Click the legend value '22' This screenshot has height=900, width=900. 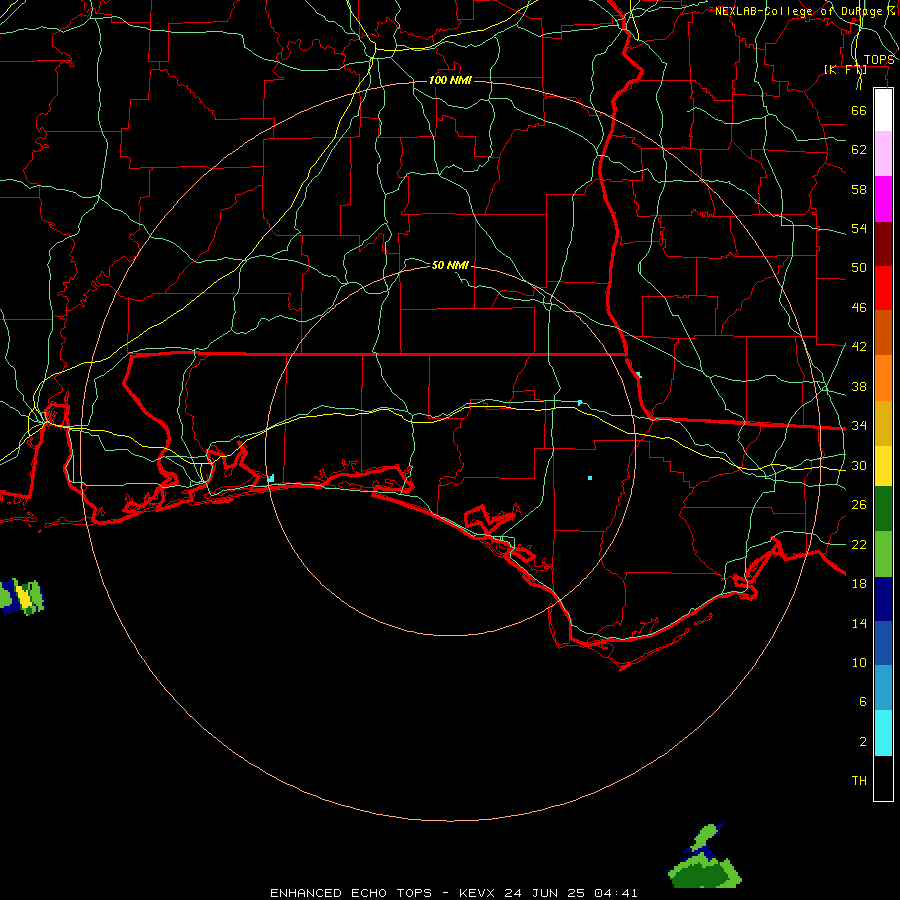click(x=859, y=544)
